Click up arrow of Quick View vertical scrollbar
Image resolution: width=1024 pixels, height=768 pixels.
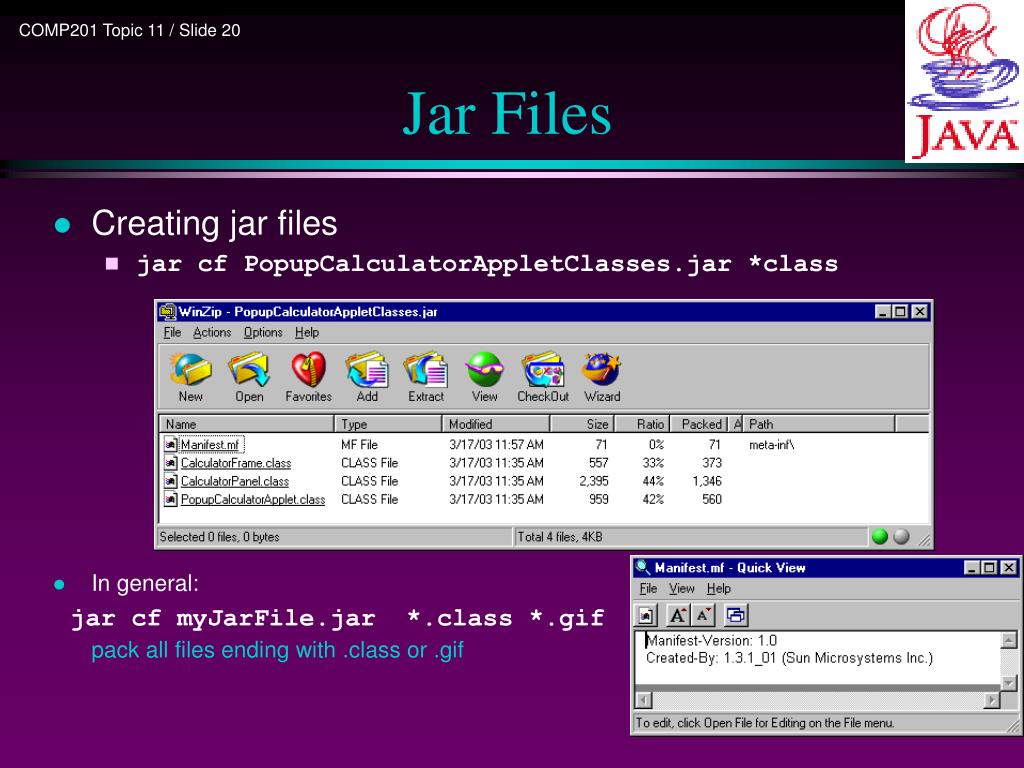point(1009,640)
